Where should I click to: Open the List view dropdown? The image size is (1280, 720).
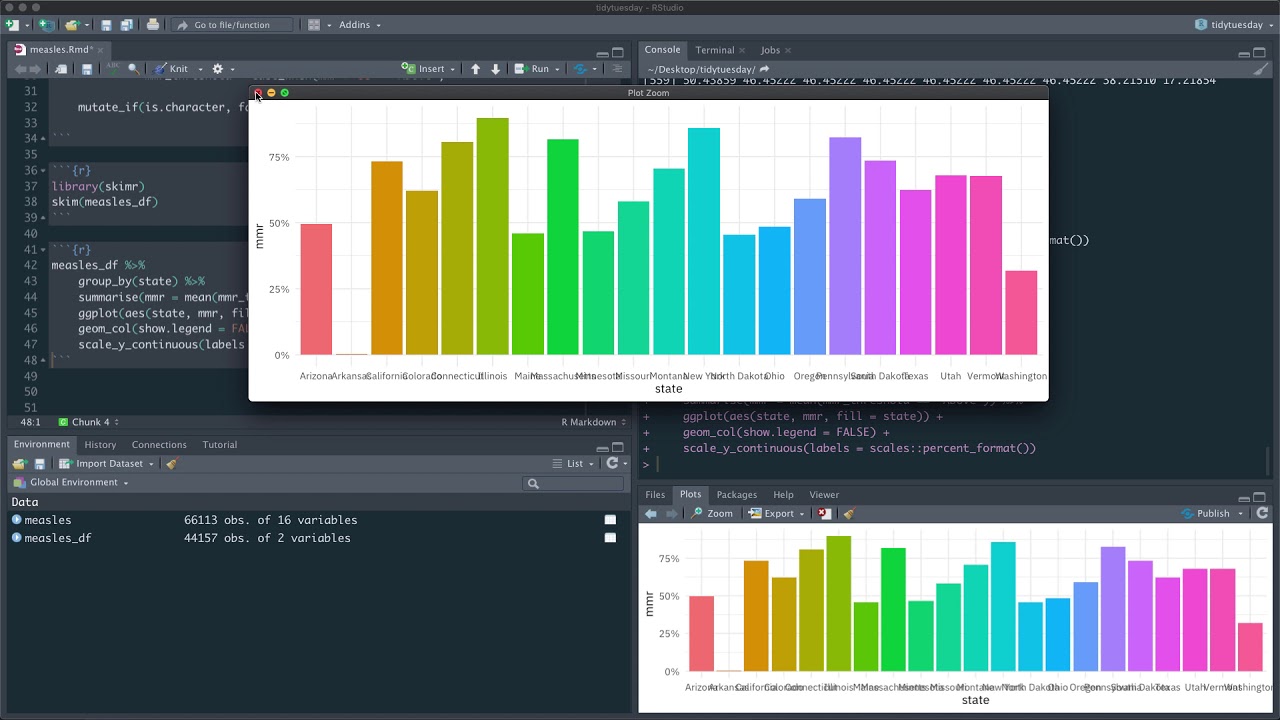pos(574,464)
